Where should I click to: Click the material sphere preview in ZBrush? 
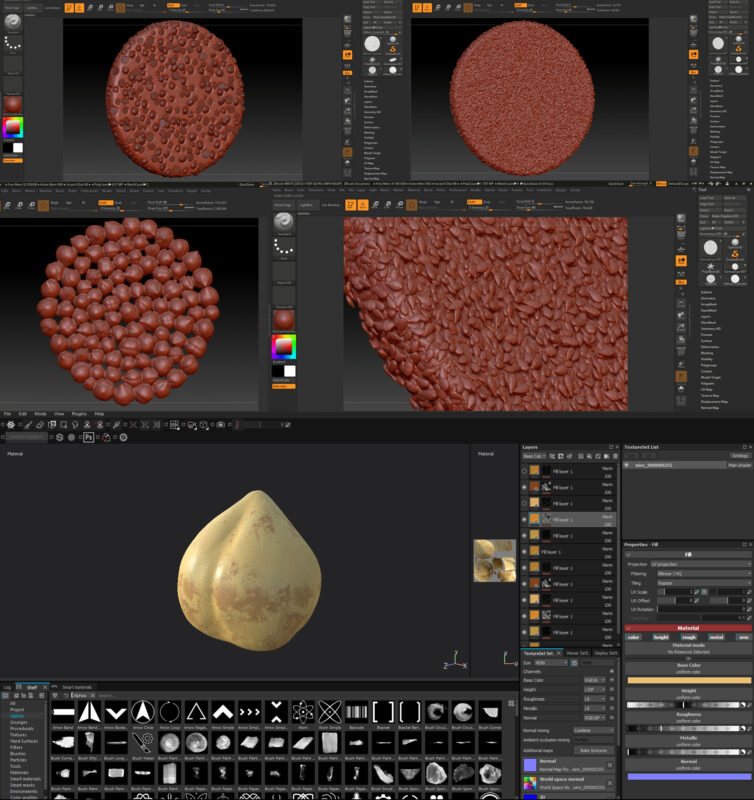coord(13,104)
